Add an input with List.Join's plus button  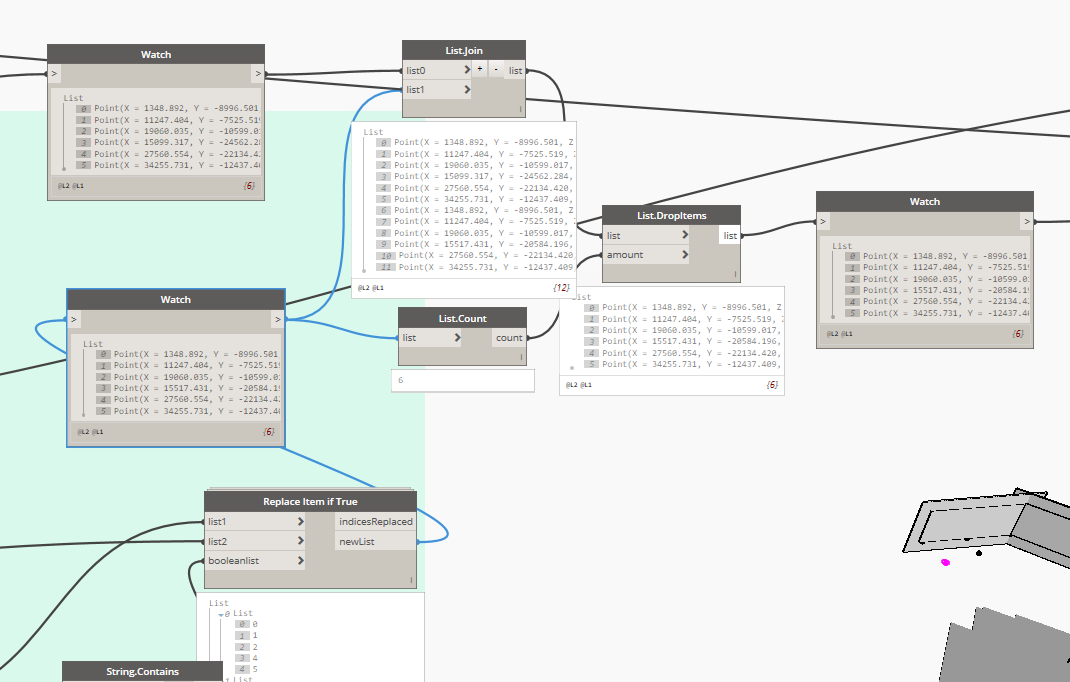(480, 69)
